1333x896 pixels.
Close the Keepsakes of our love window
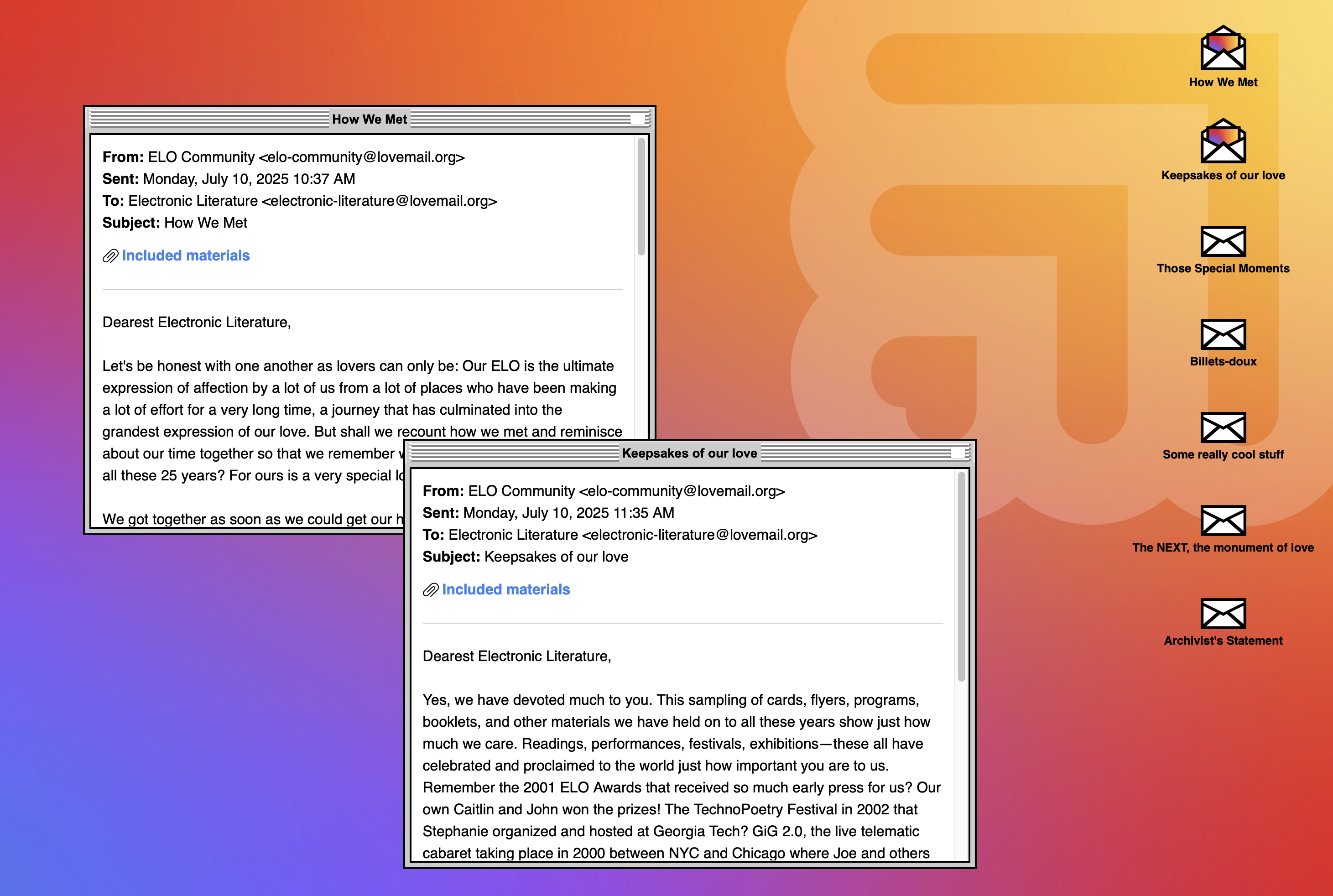pyautogui.click(x=958, y=453)
